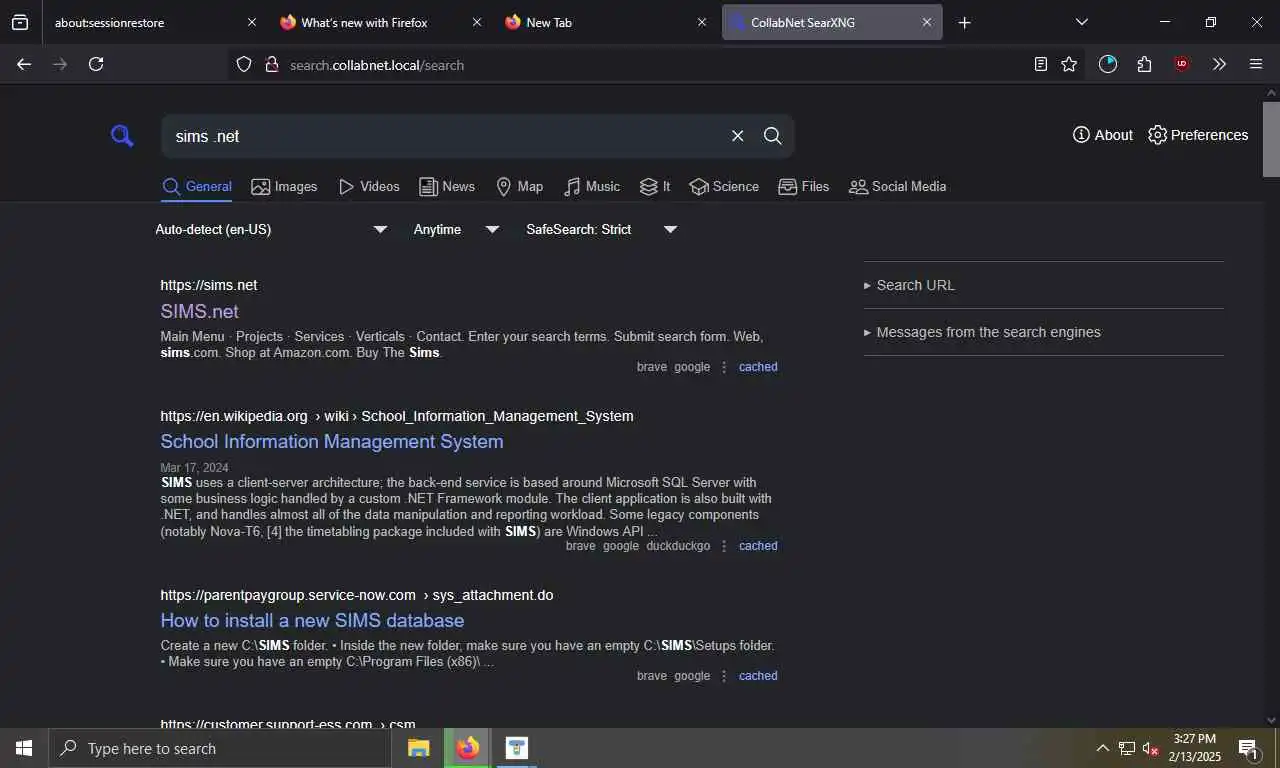This screenshot has width=1280, height=768.
Task: Show site connection lock info
Action: click(x=270, y=65)
